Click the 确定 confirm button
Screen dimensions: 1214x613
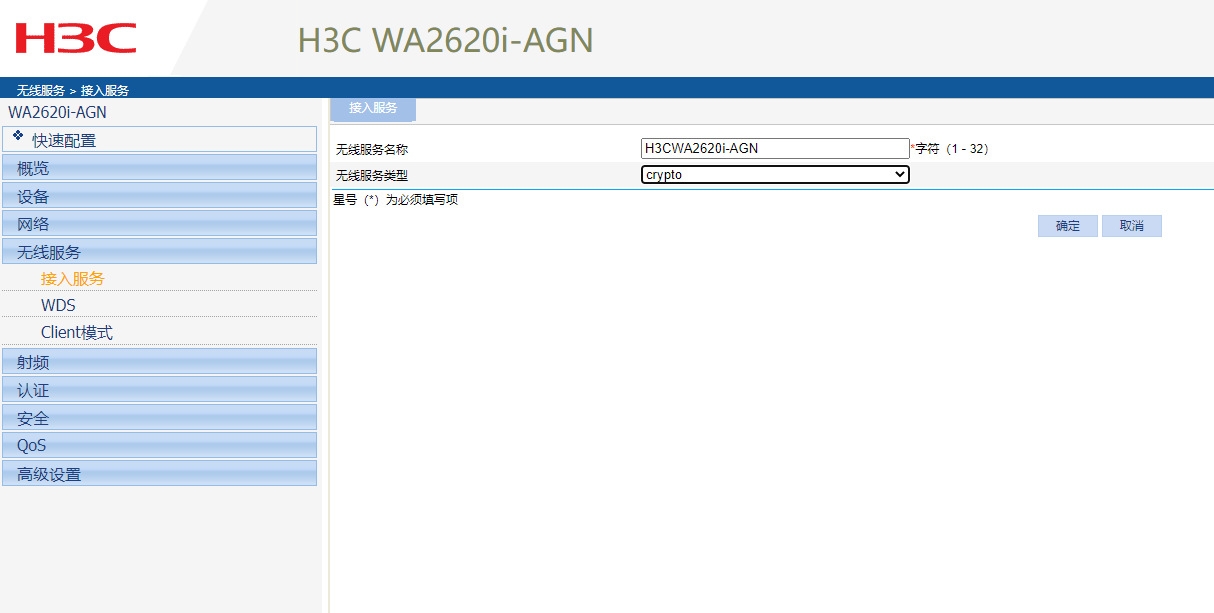[x=1067, y=225]
